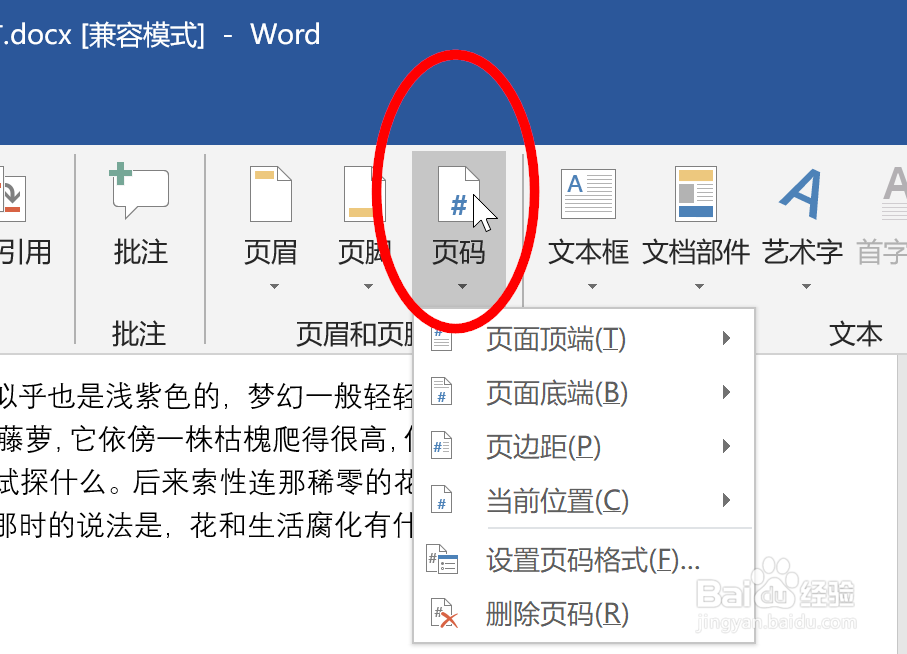Collapse the 页码 dropdown arrow

pos(462,286)
